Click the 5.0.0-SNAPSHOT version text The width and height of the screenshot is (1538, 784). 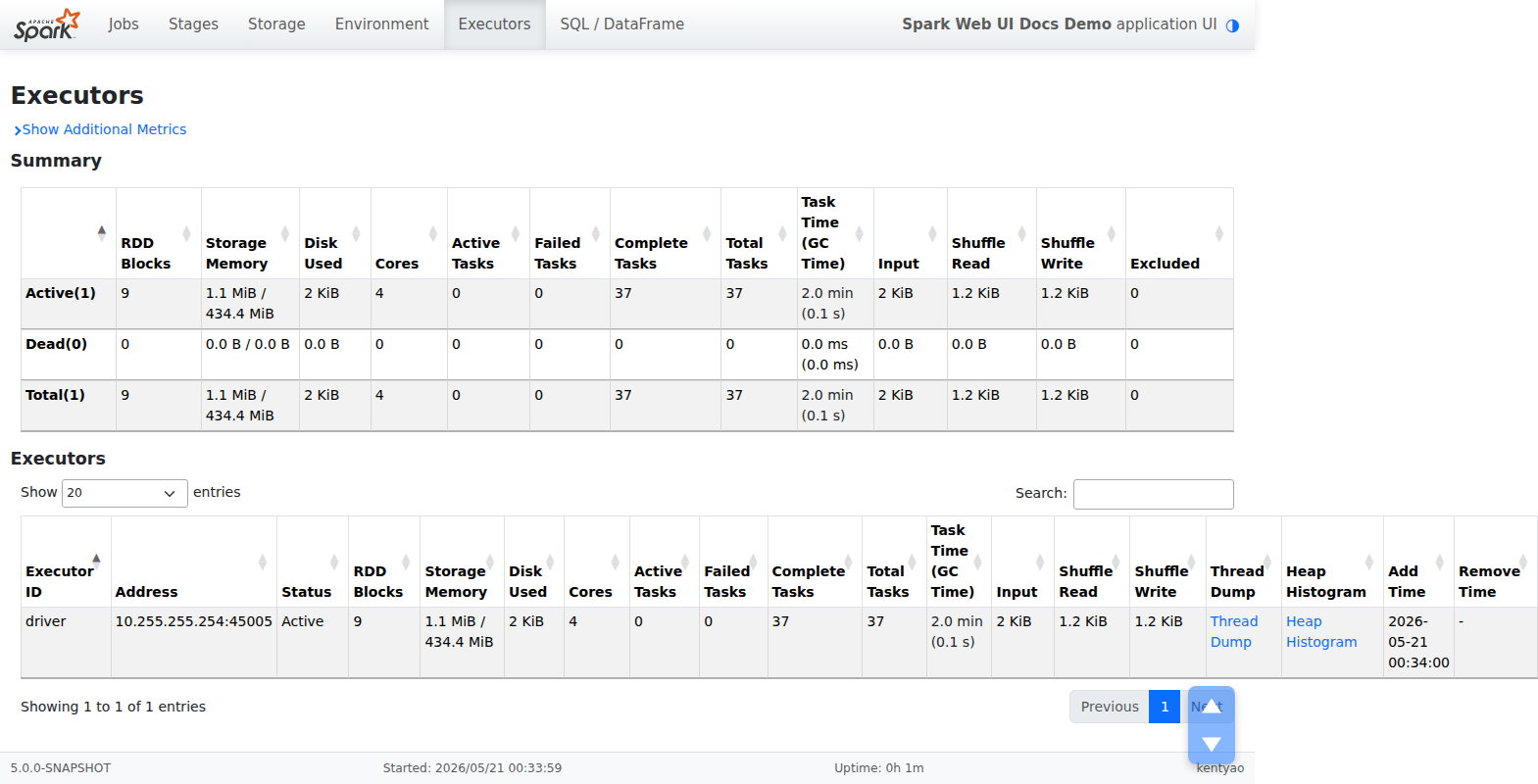click(61, 768)
